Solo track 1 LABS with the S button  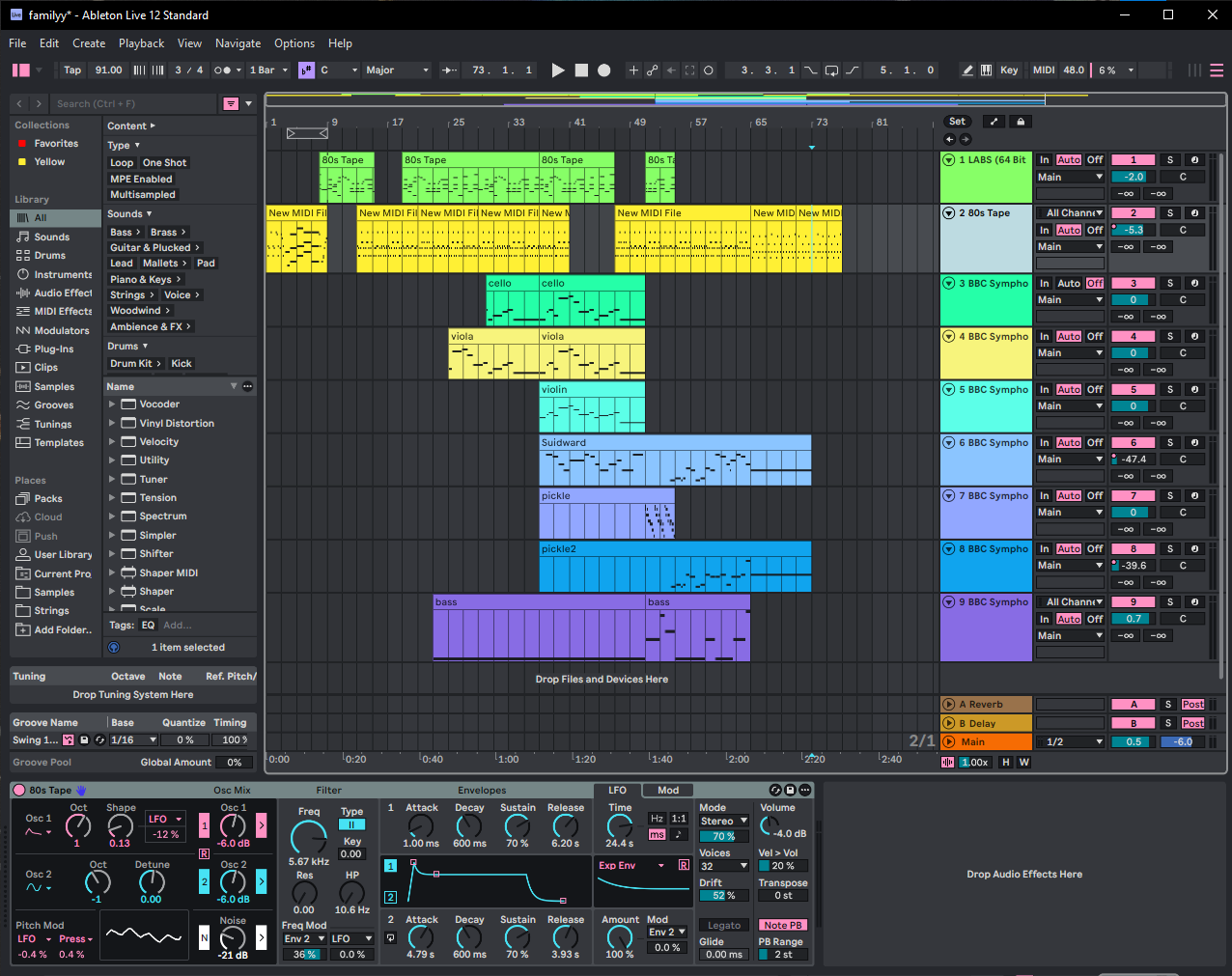[x=1170, y=160]
